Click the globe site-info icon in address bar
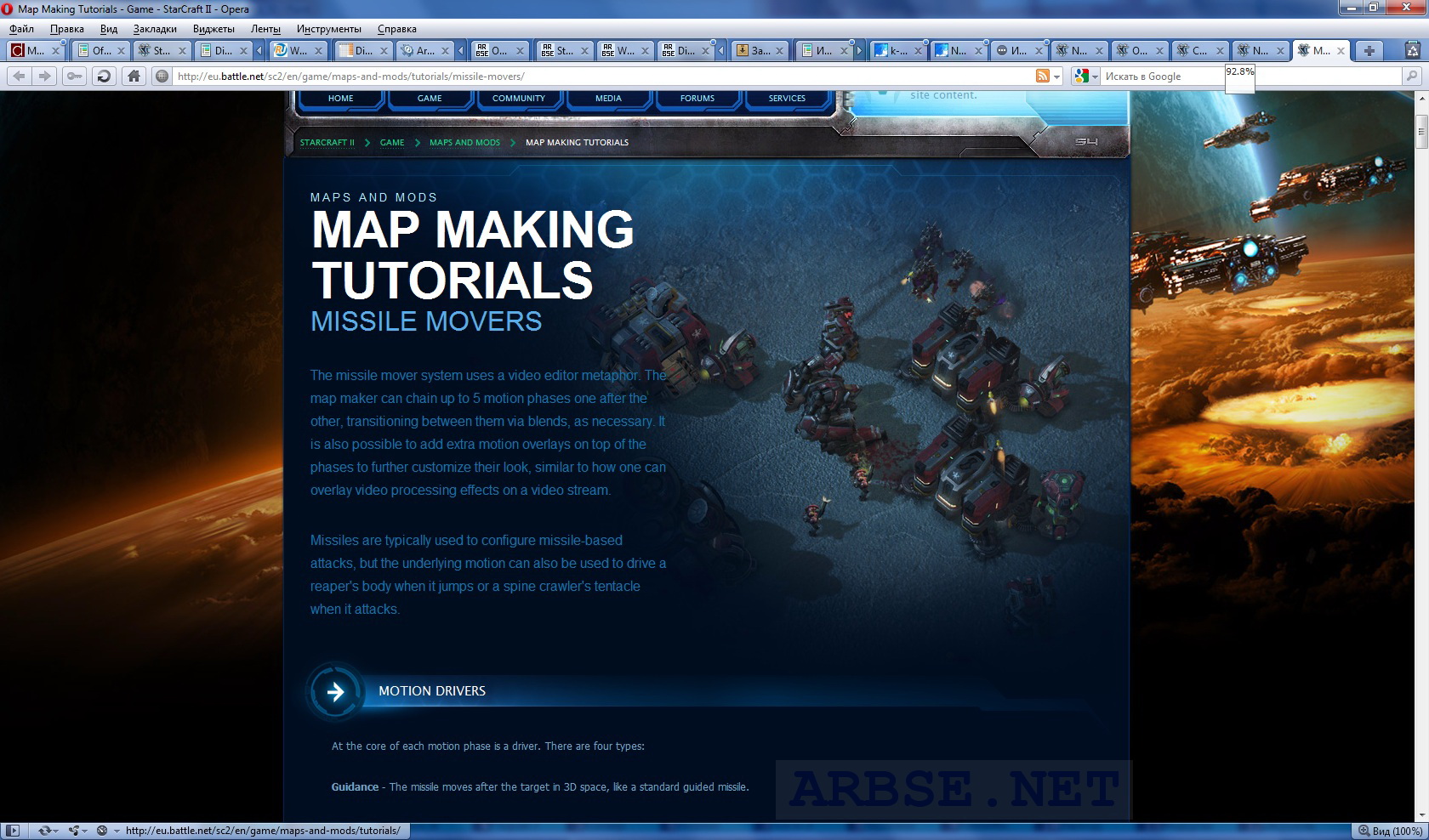Screen dimensions: 1429x840 162,76
